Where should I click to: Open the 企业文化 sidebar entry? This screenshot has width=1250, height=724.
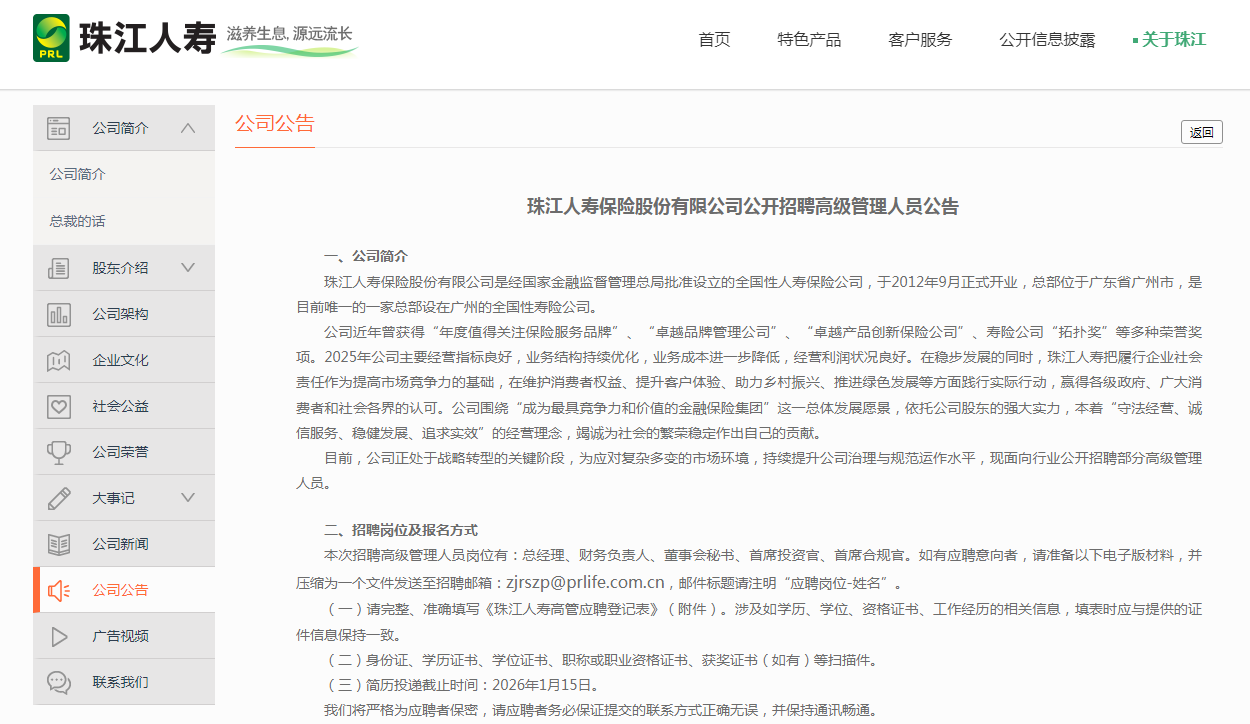click(x=124, y=360)
